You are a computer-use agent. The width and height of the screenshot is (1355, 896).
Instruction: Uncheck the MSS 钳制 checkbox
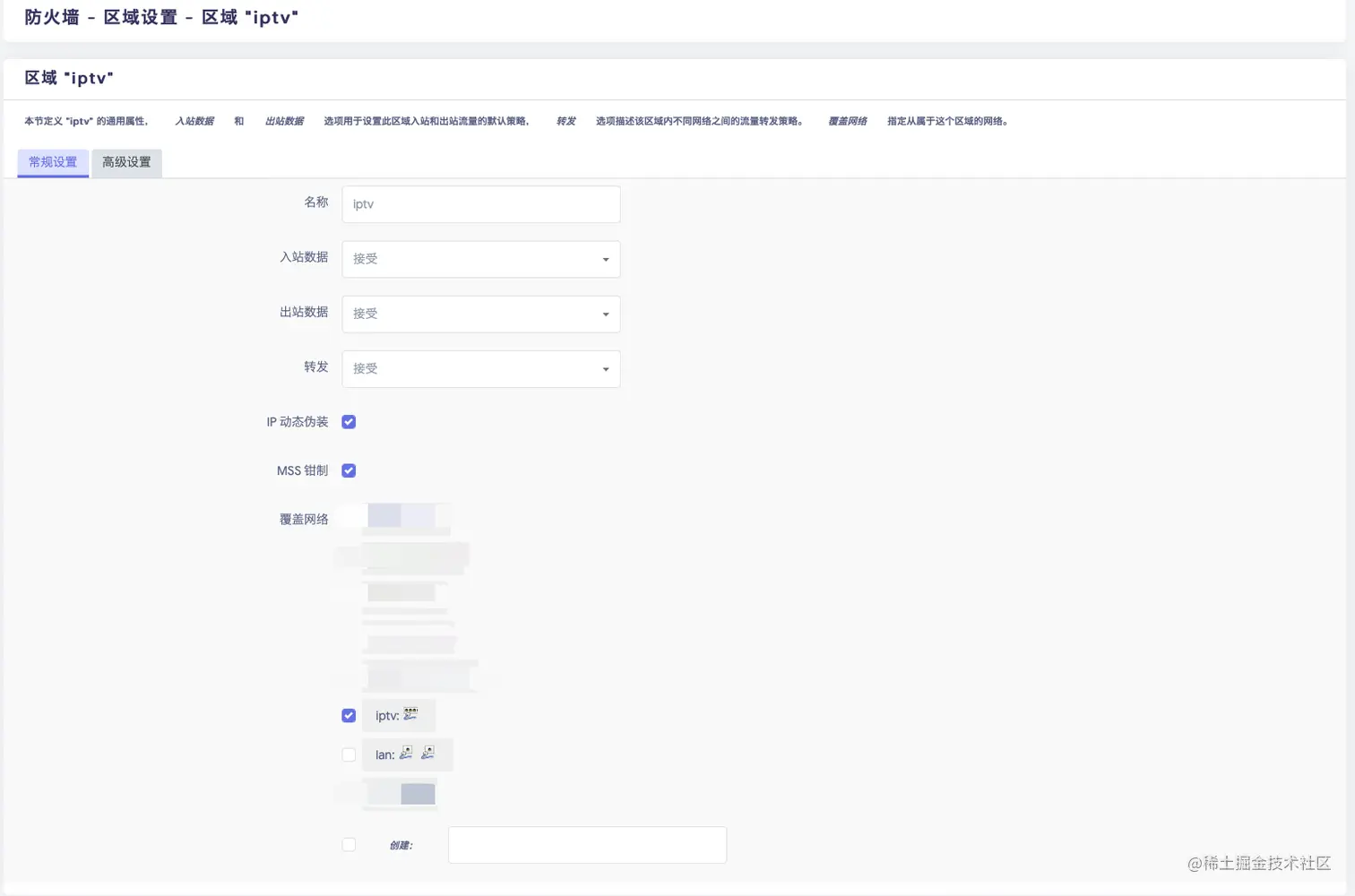click(x=349, y=470)
